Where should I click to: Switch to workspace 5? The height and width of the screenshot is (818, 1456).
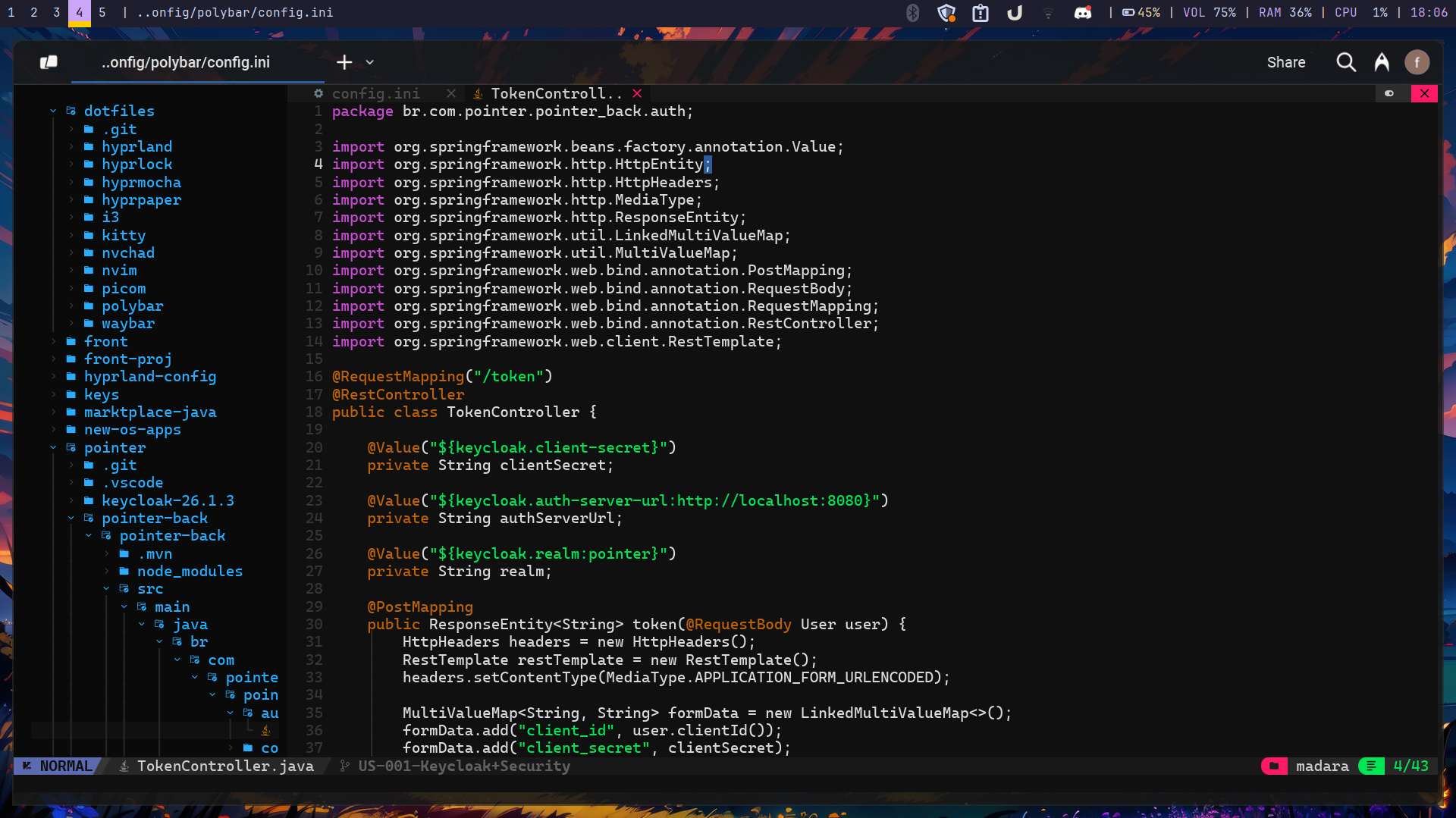[x=102, y=13]
